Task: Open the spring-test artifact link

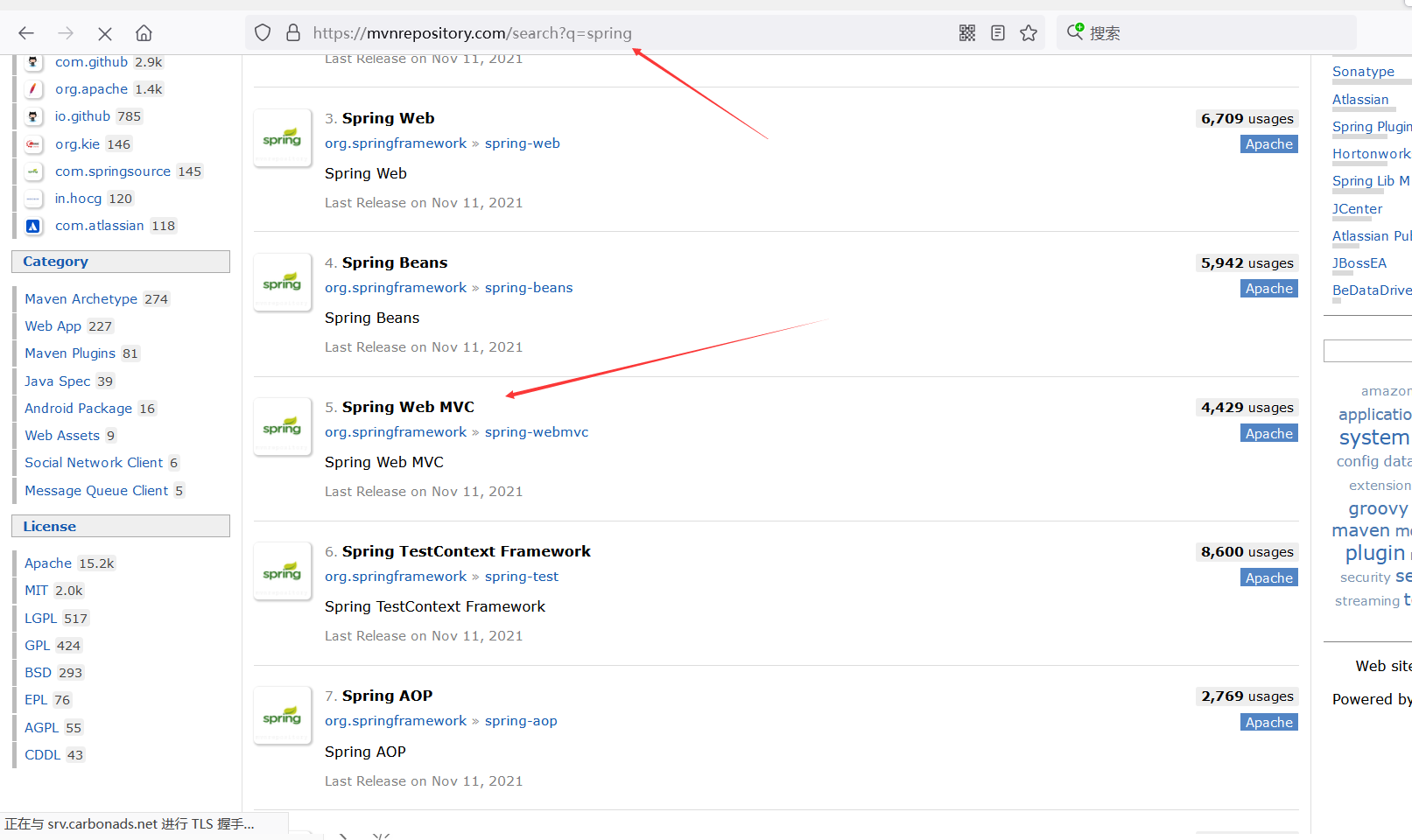Action: [x=522, y=577]
